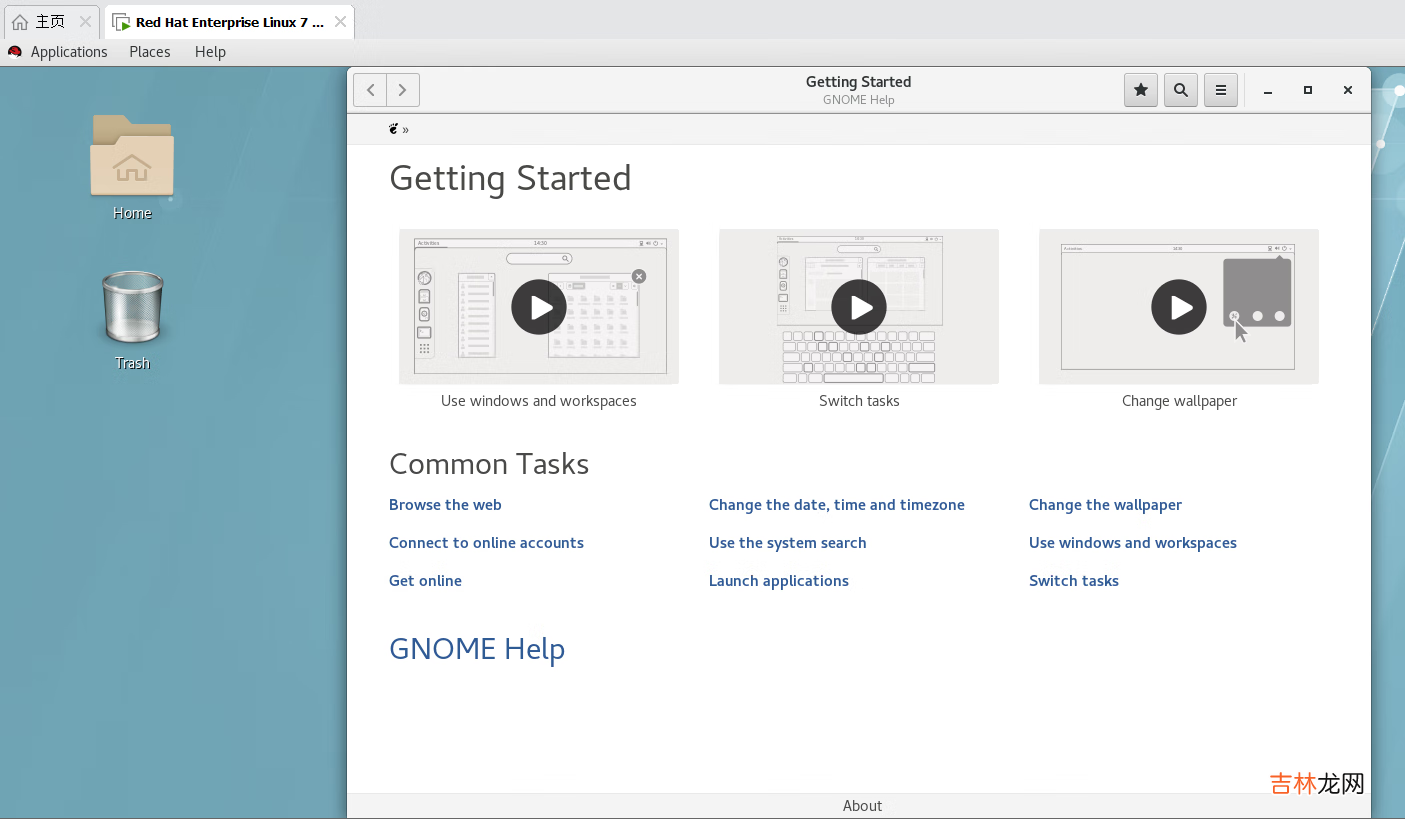Click the bookmark star icon

[x=1140, y=90]
